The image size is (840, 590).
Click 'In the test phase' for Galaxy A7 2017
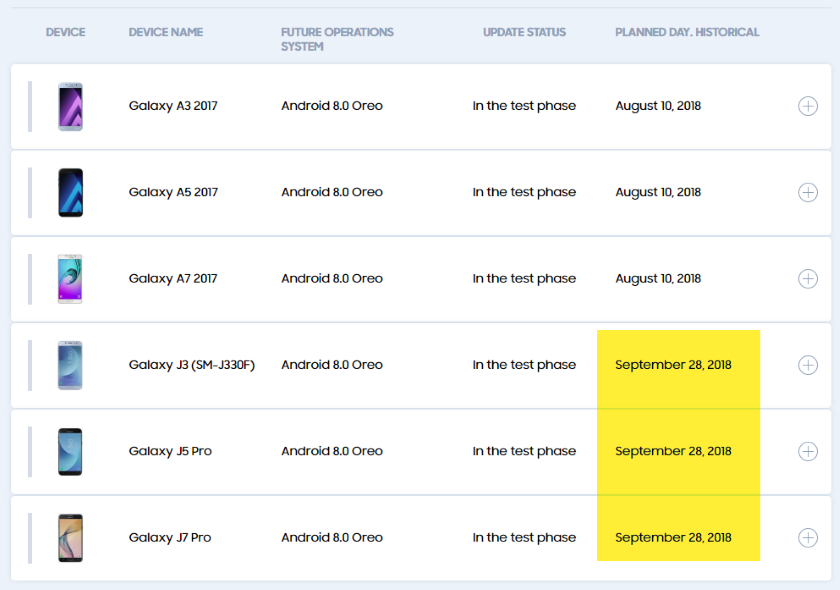point(524,279)
